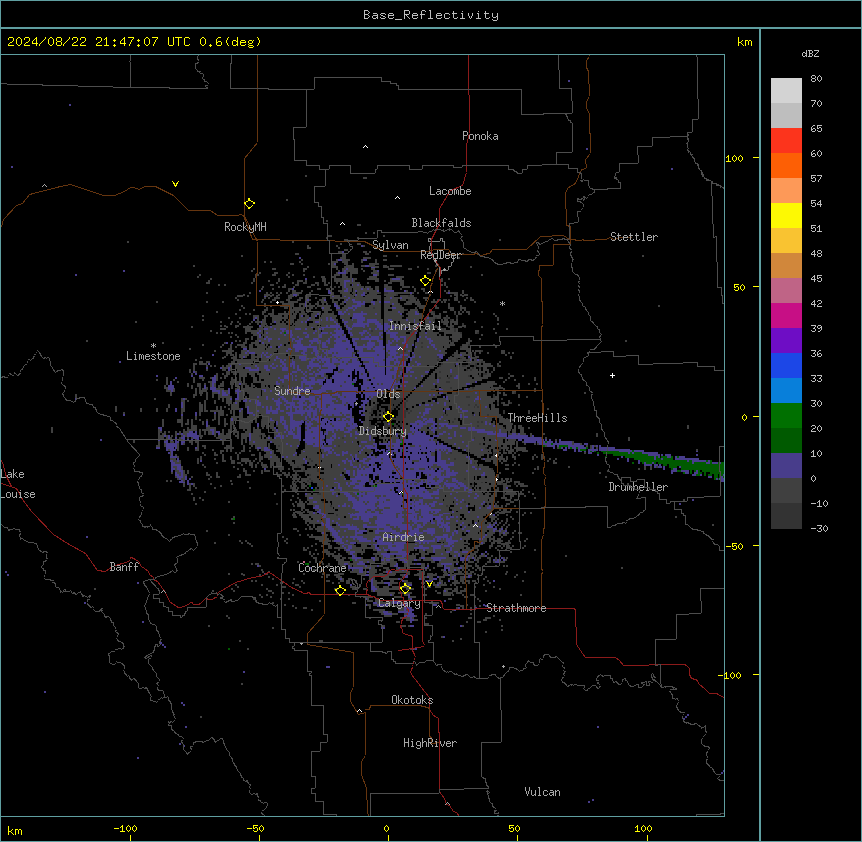Select the light blue 30-33 dBZ swatch
The width and height of the screenshot is (862, 842).
point(786,391)
